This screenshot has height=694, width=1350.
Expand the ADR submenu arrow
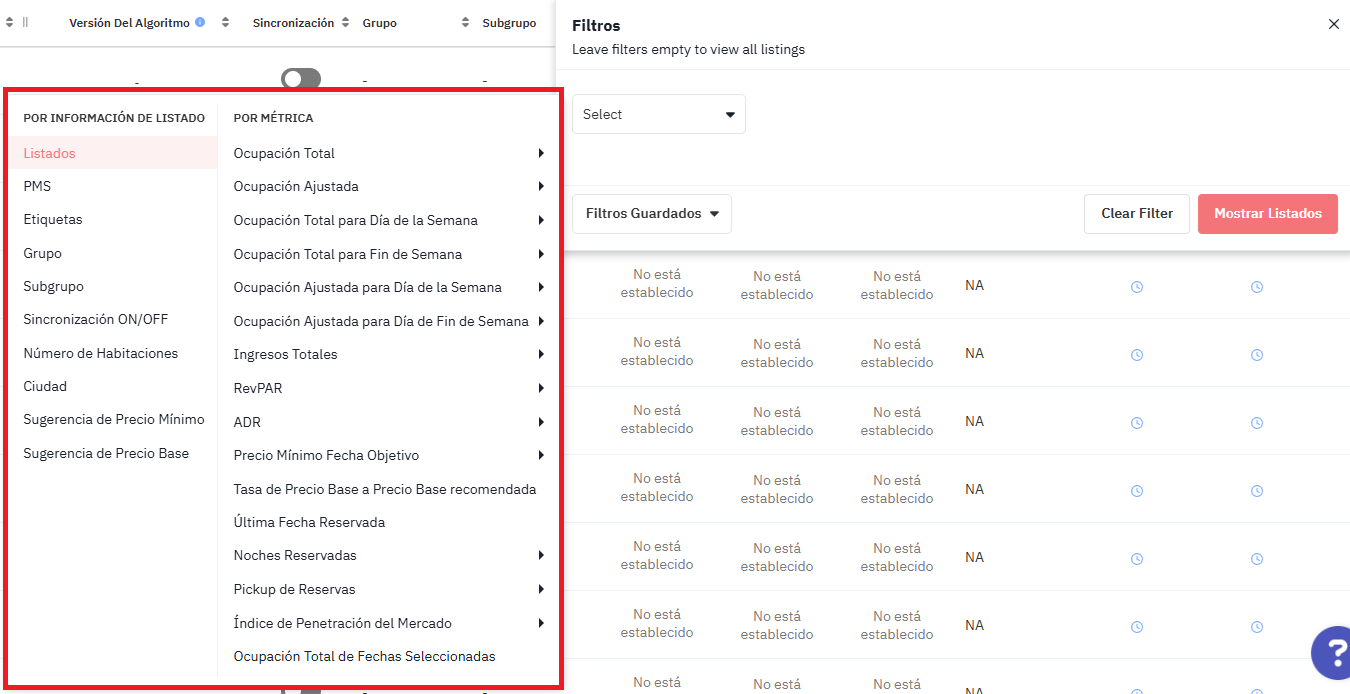pos(540,422)
